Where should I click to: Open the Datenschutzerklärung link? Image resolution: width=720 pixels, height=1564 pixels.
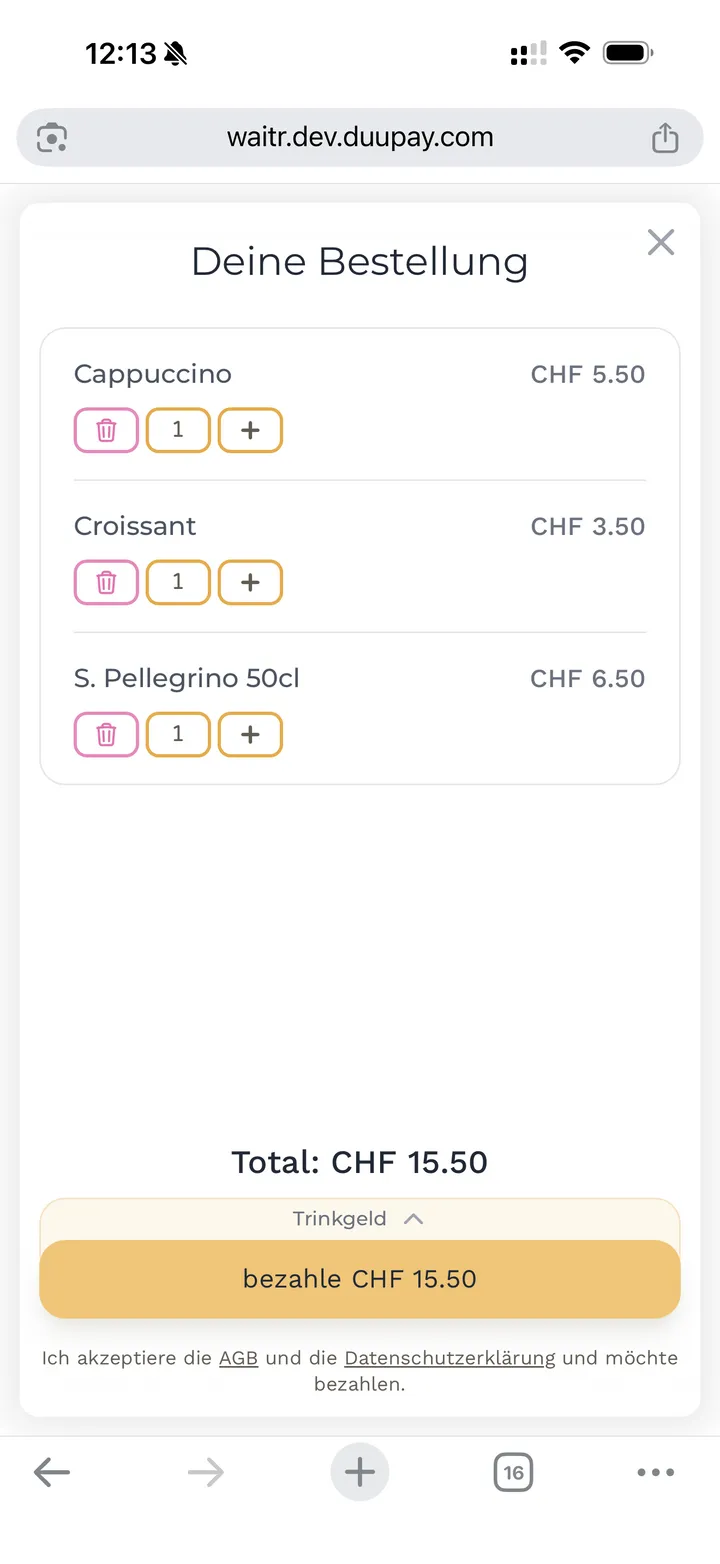449,1358
